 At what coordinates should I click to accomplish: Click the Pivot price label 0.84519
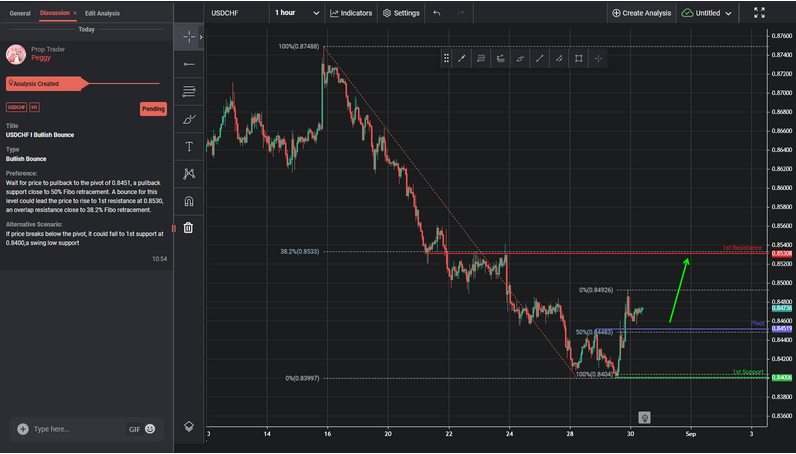click(x=782, y=329)
